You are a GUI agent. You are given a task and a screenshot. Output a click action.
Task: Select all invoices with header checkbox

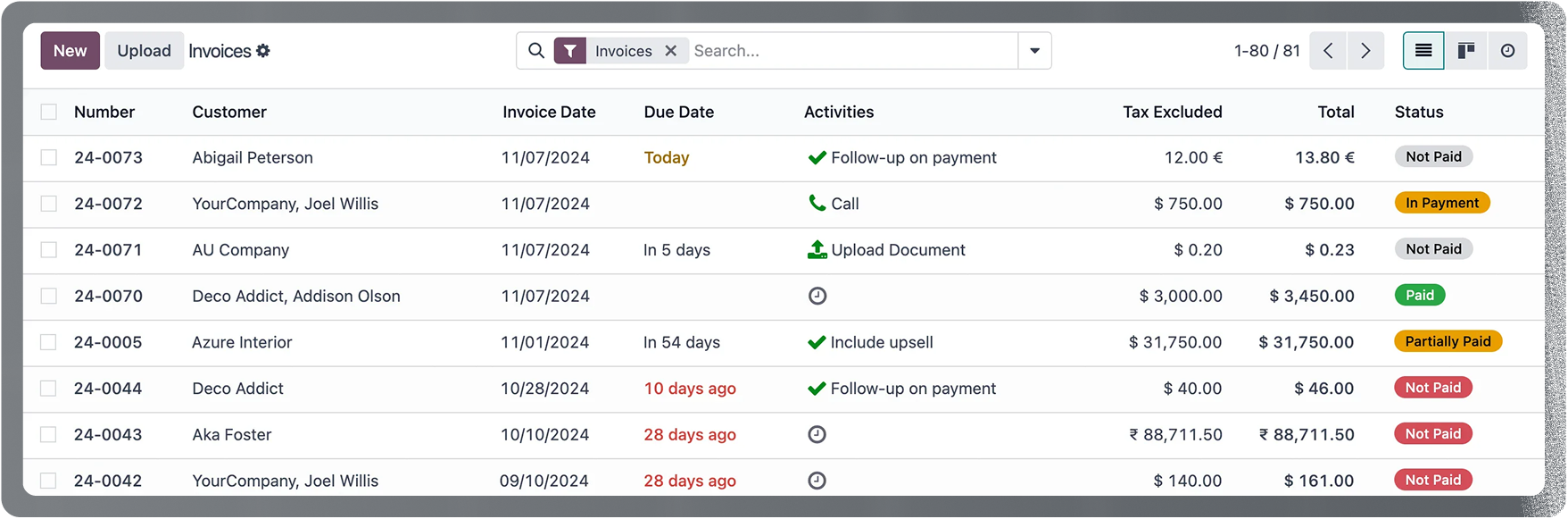49,112
